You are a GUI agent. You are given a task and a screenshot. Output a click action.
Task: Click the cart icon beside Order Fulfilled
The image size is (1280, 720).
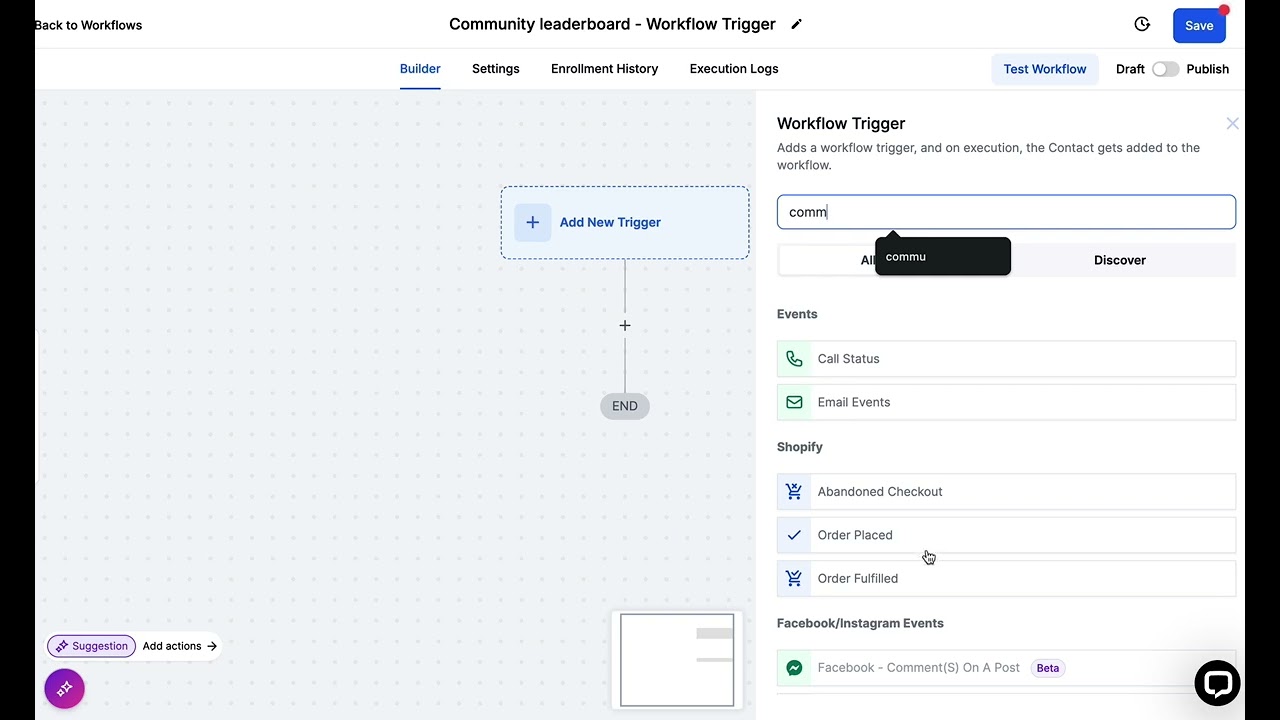coord(794,579)
